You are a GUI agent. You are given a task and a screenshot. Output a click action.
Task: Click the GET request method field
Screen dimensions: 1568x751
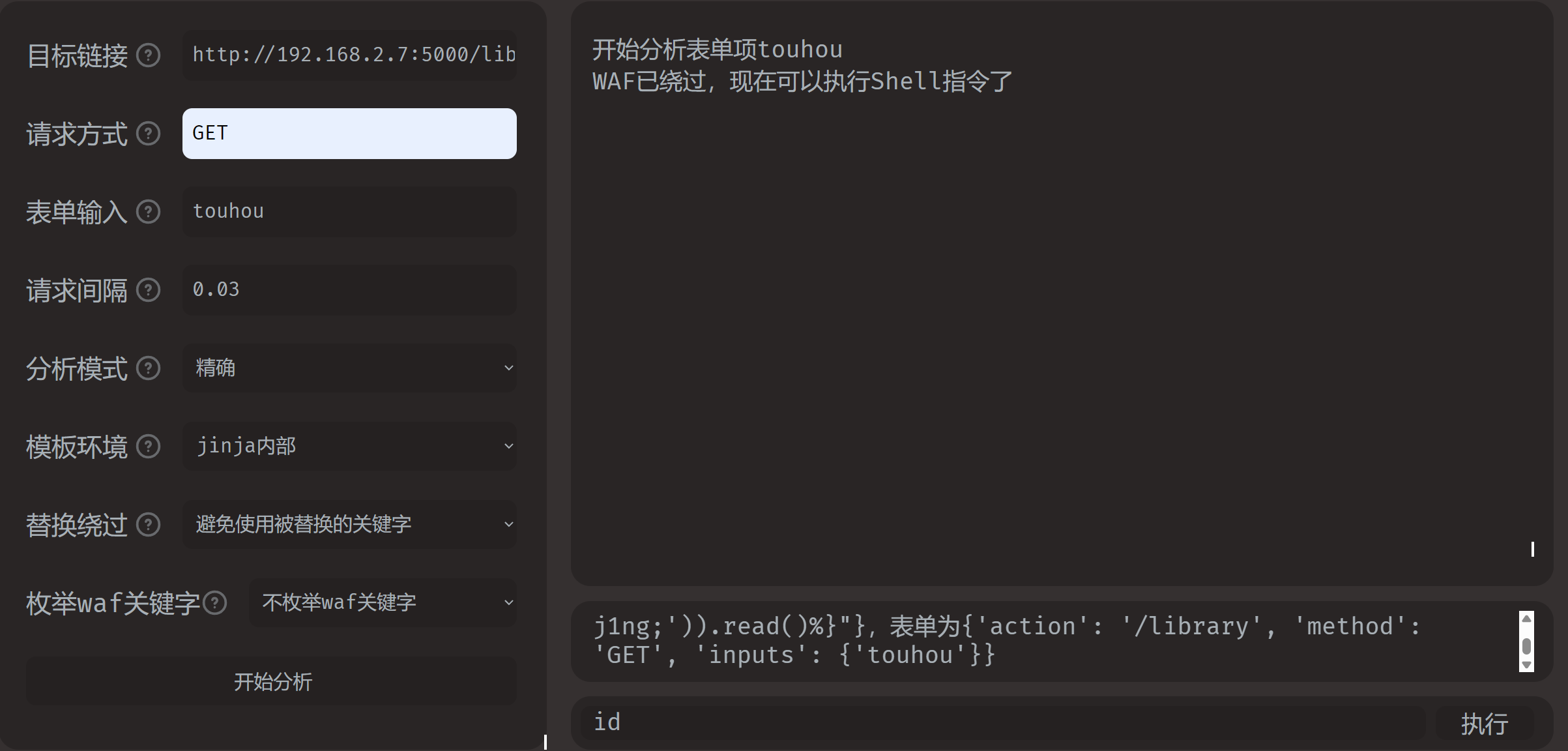[349, 134]
